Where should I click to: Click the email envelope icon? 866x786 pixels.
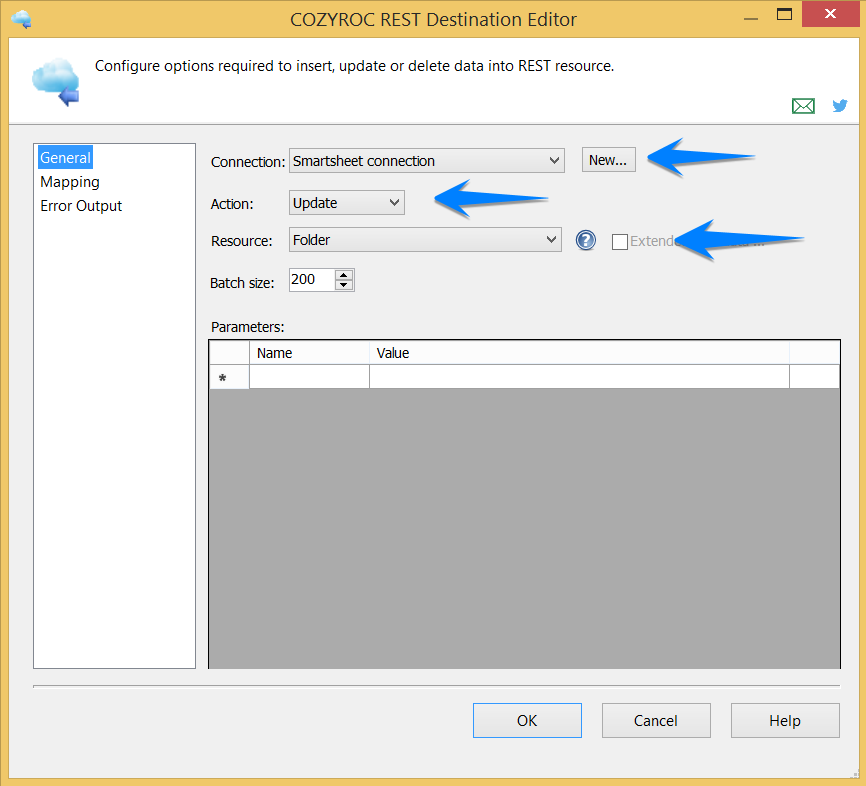(803, 105)
